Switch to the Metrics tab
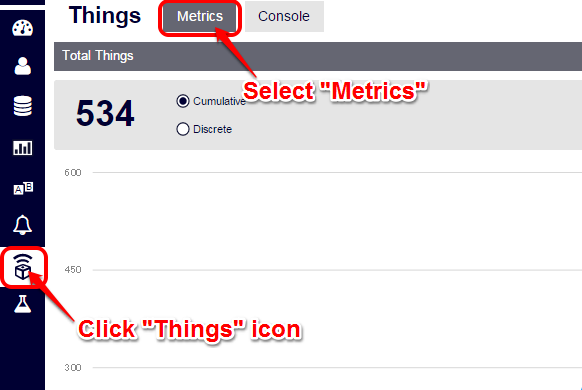 tap(200, 16)
